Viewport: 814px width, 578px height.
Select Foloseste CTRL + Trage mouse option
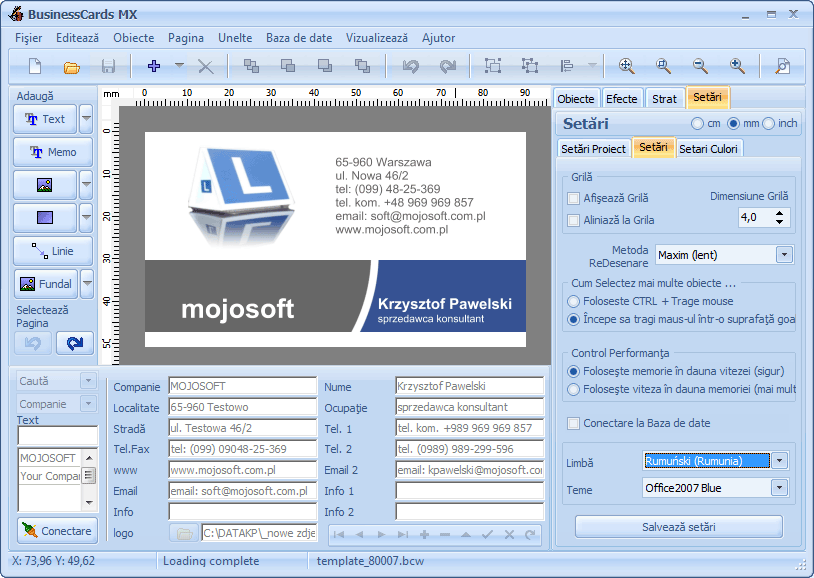[574, 301]
